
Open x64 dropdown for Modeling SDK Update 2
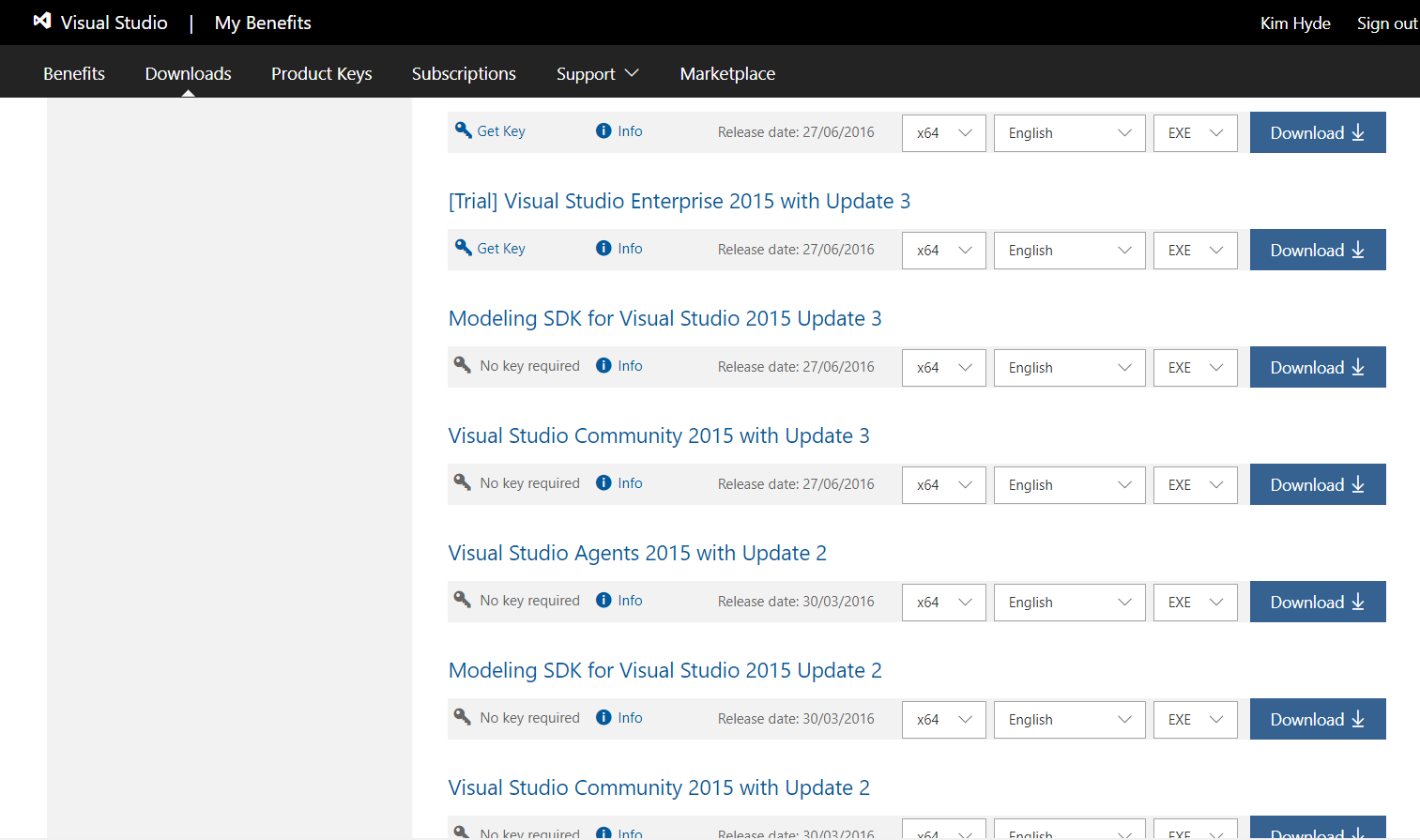944,720
